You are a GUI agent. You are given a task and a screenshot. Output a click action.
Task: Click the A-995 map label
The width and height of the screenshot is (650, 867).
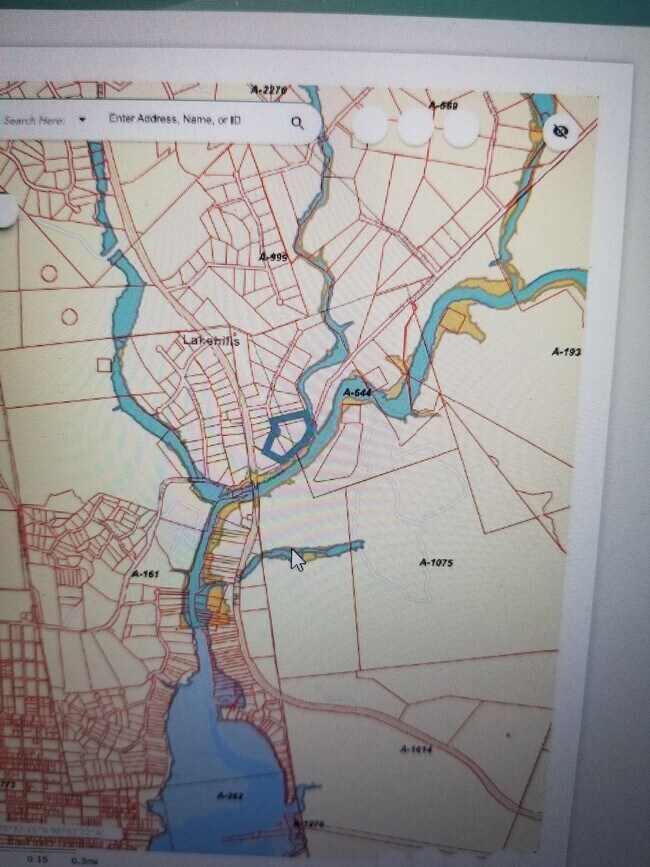point(273,257)
